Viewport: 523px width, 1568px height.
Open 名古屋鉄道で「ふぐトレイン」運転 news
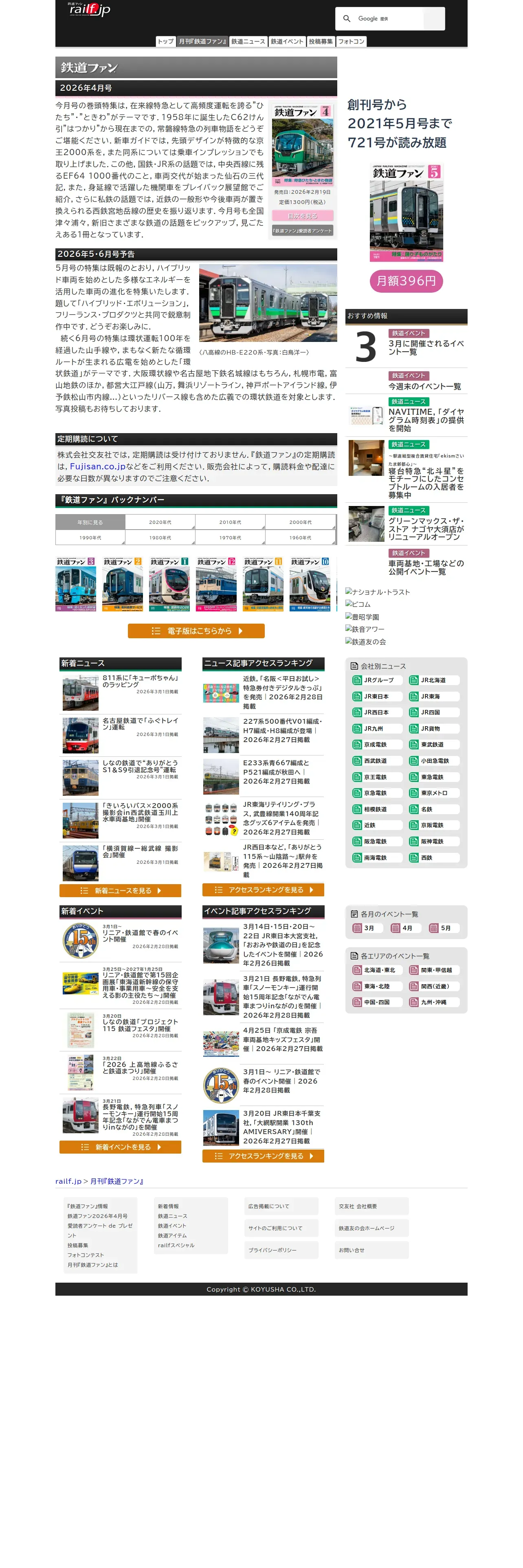pos(140,724)
